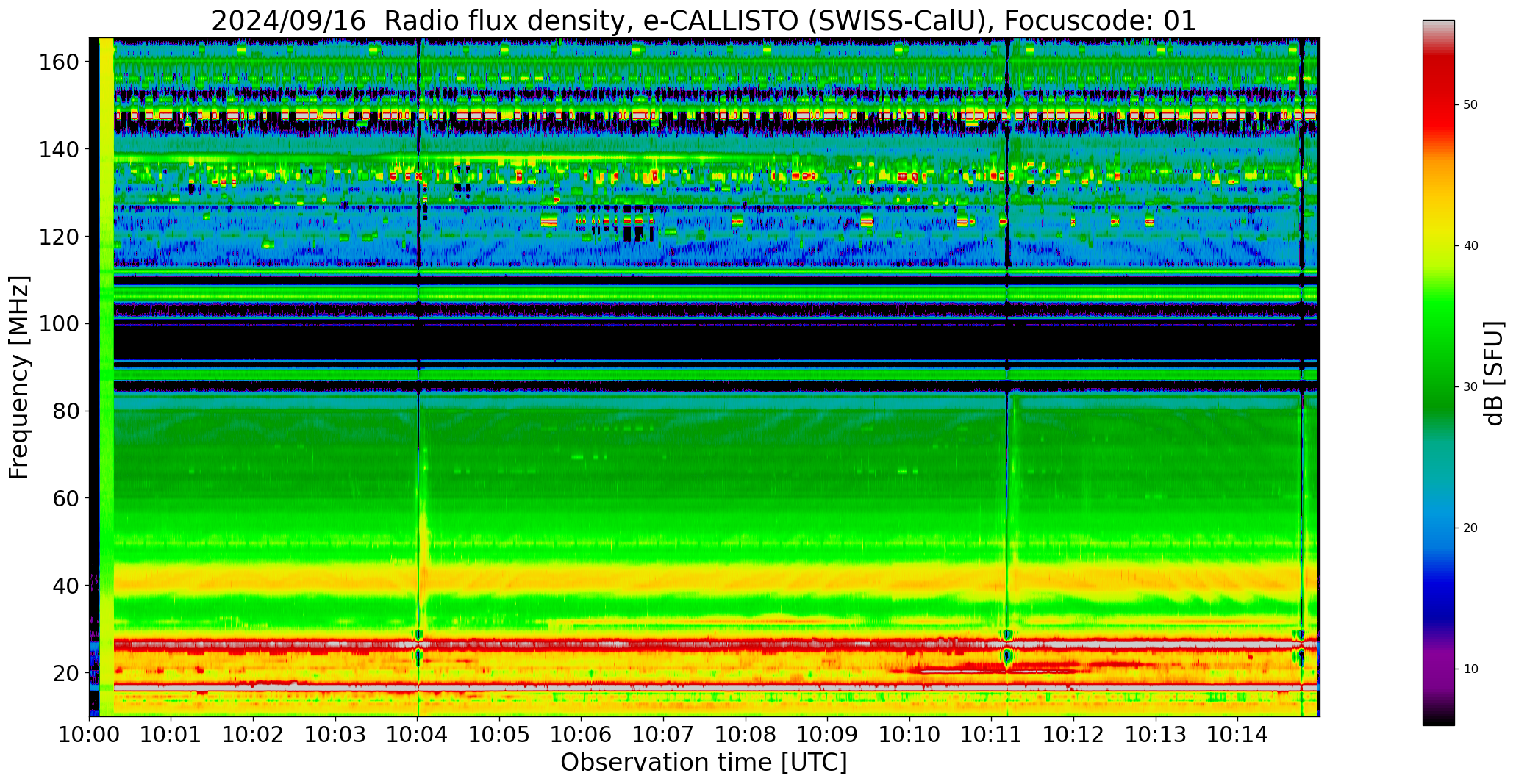Click the 'Frequency [MHz]' axis label
This screenshot has height=784, width=1516.
(x=19, y=377)
